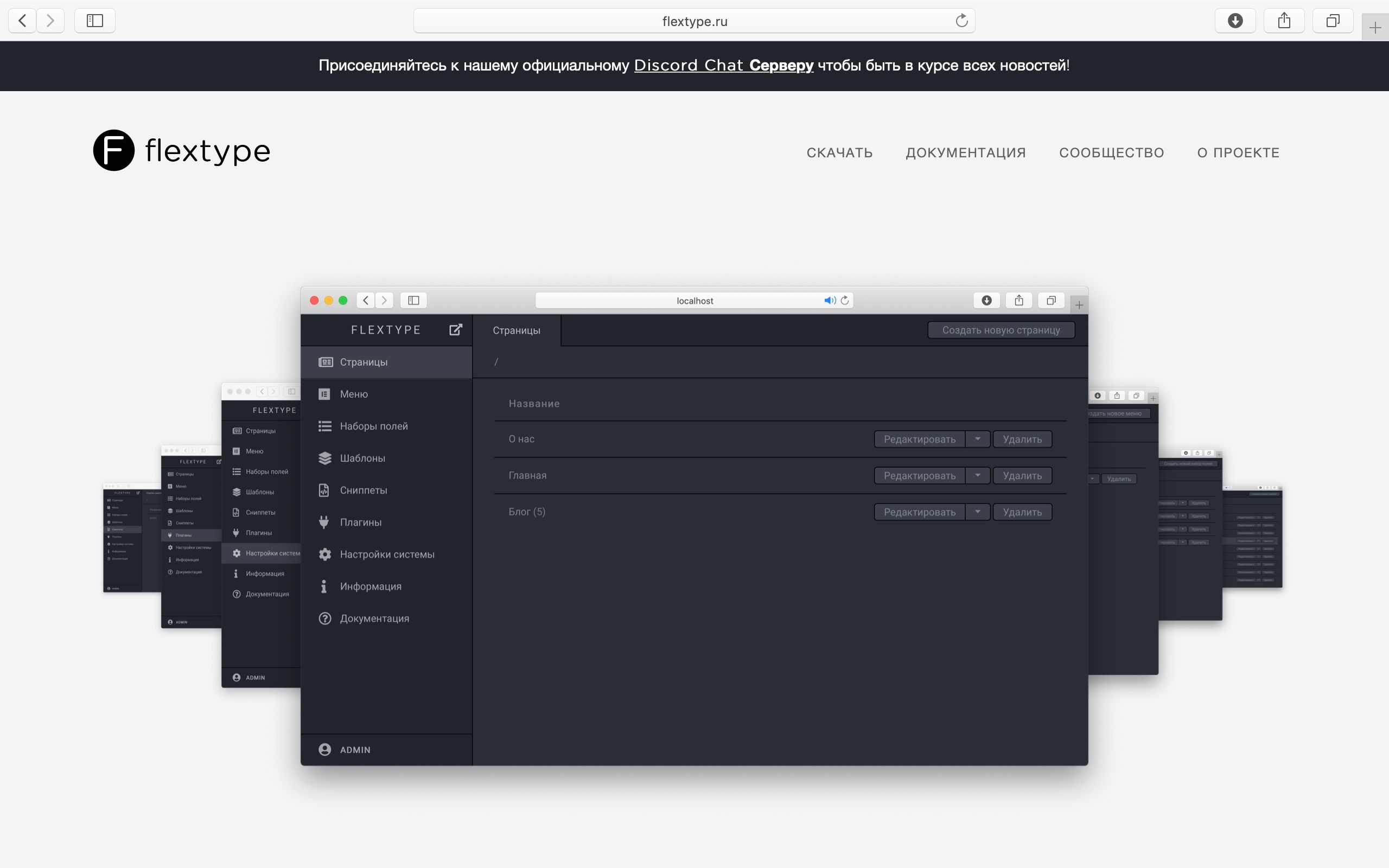
Task: Expand the dropdown arrow for Блог (5)
Action: pyautogui.click(x=978, y=512)
